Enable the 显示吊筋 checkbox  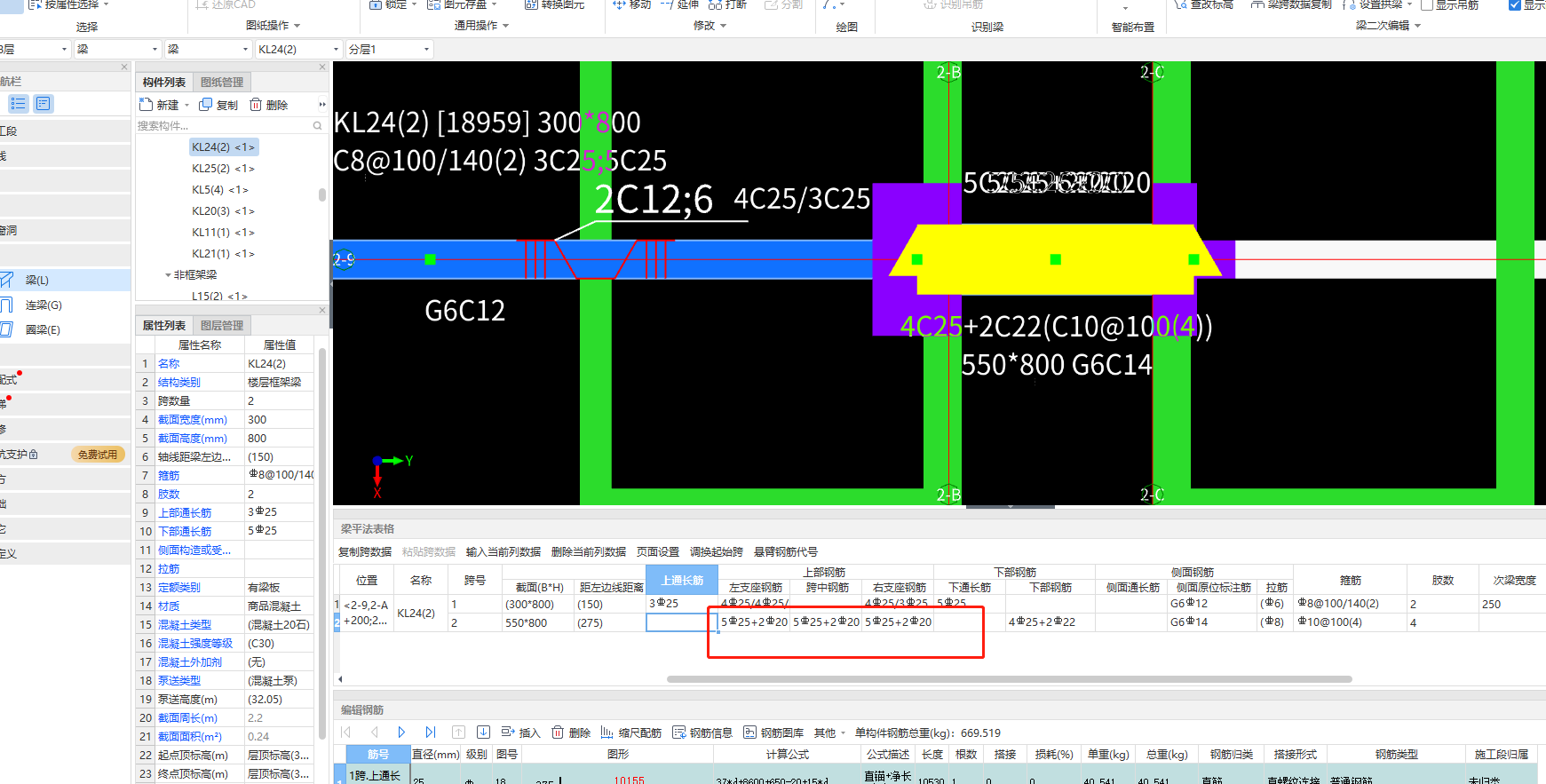[1427, 4]
